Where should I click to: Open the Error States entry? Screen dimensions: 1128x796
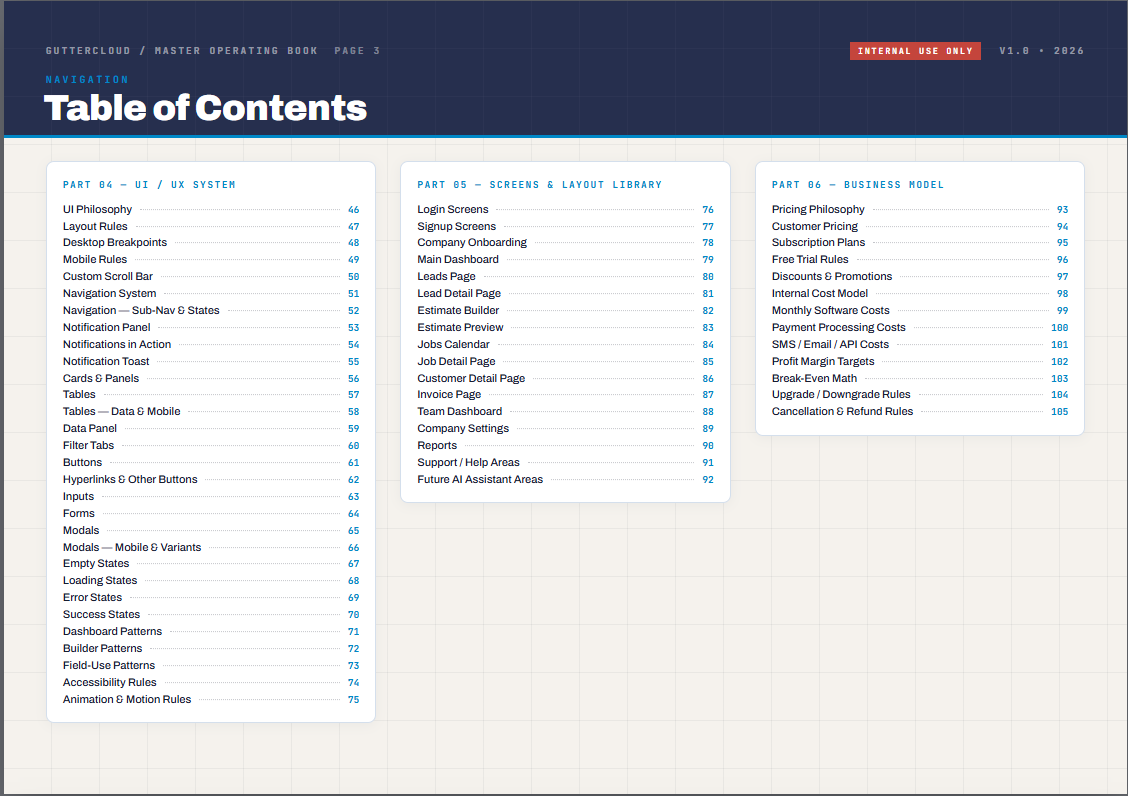(x=211, y=597)
